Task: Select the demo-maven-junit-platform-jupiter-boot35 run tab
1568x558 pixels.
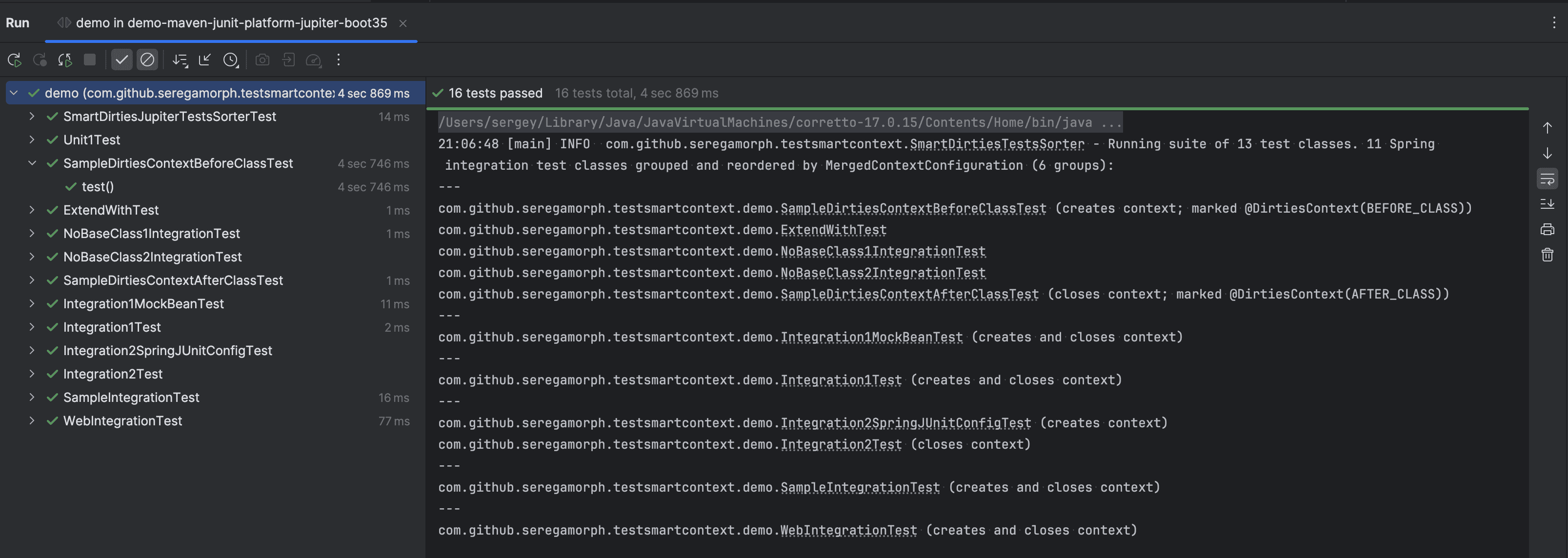Action: (231, 22)
